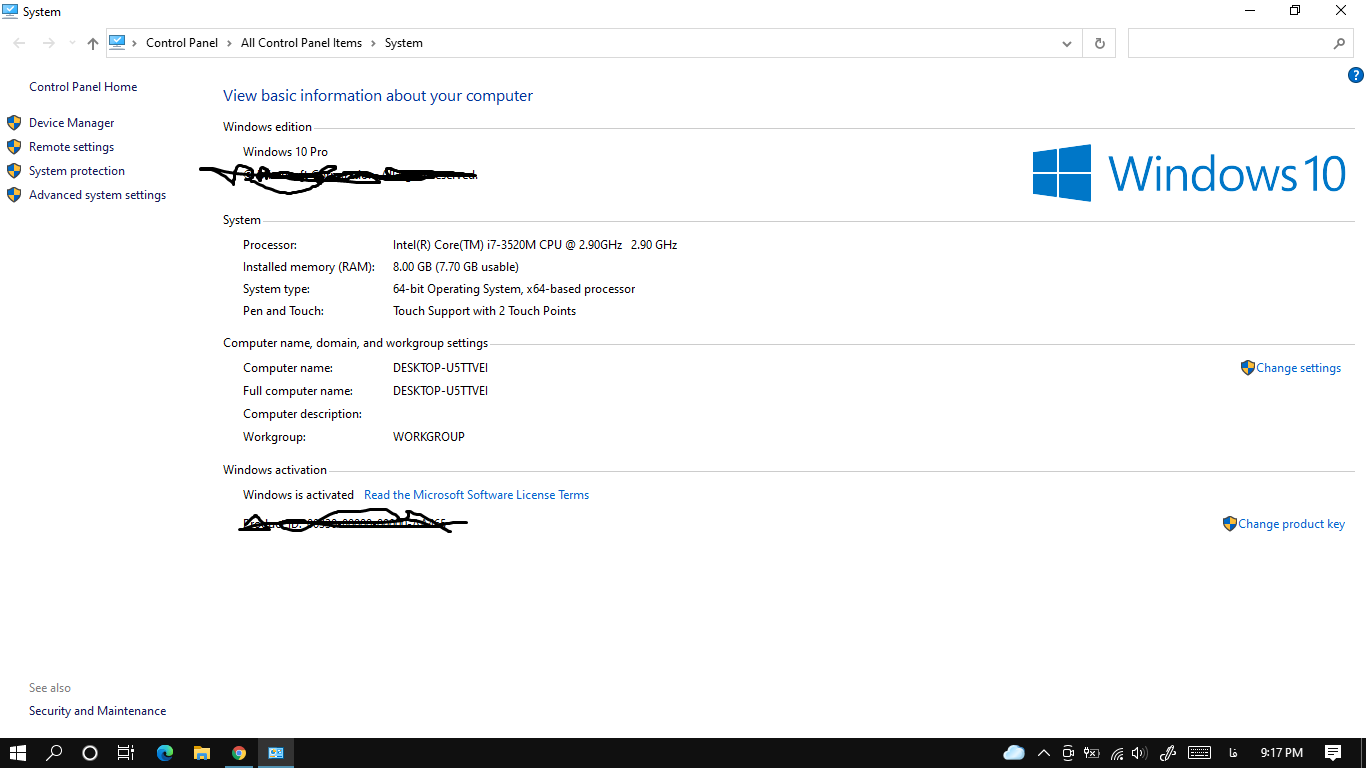This screenshot has width=1366, height=768.
Task: Click the 8.00 GB installed memory value
Action: (455, 267)
